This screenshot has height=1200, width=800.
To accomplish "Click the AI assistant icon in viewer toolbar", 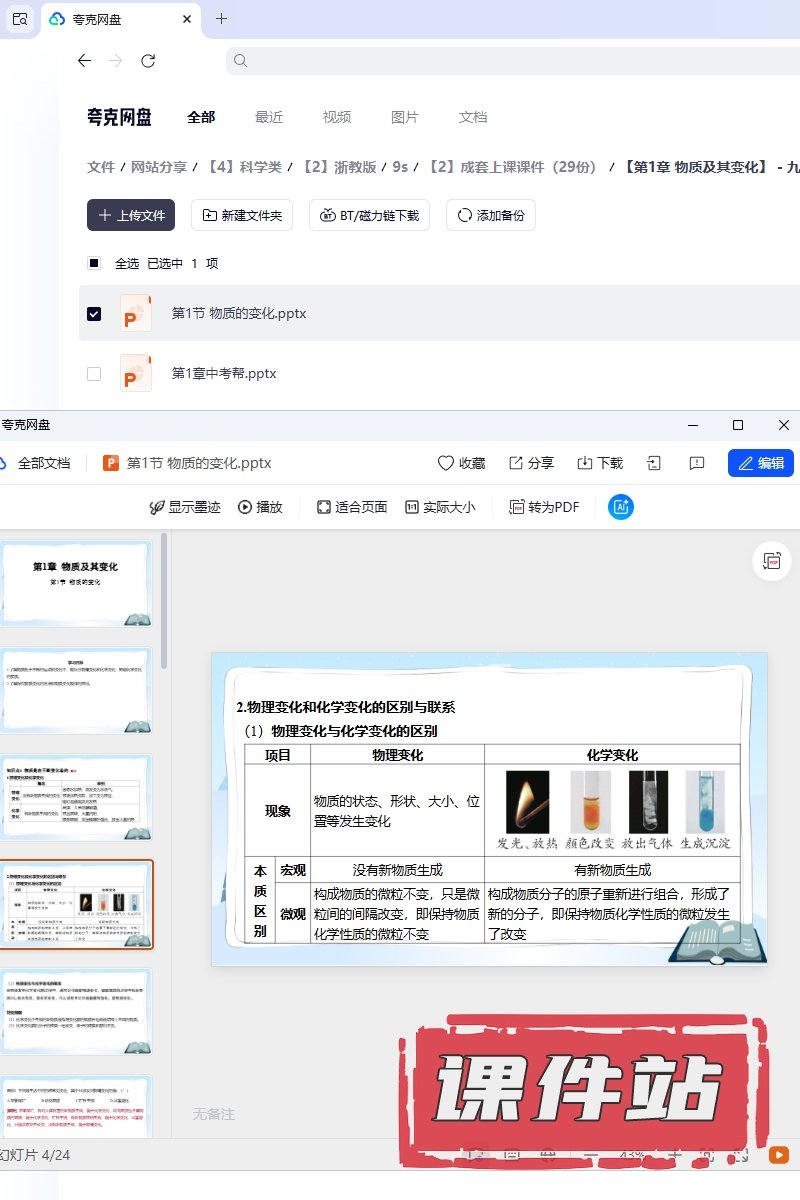I will pyautogui.click(x=621, y=507).
